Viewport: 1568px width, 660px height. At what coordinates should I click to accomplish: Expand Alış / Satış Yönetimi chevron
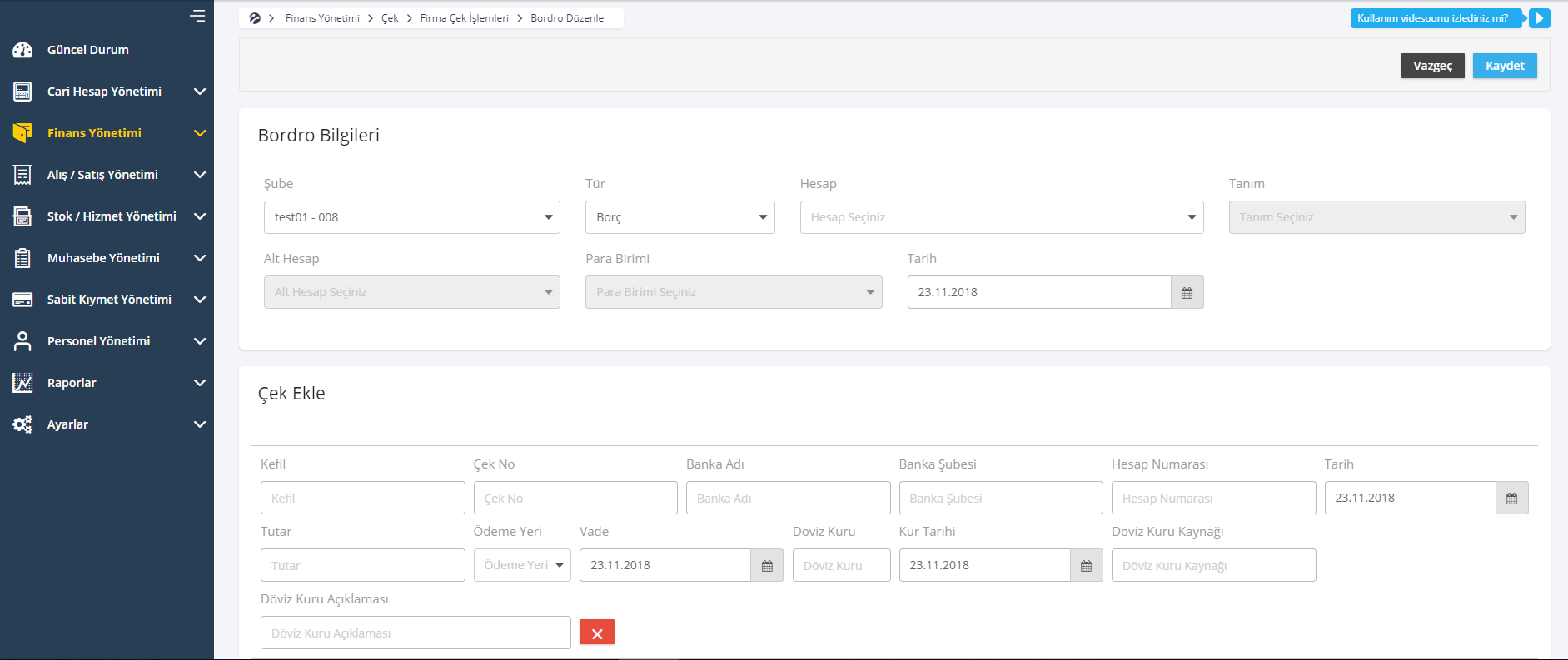pyautogui.click(x=200, y=175)
